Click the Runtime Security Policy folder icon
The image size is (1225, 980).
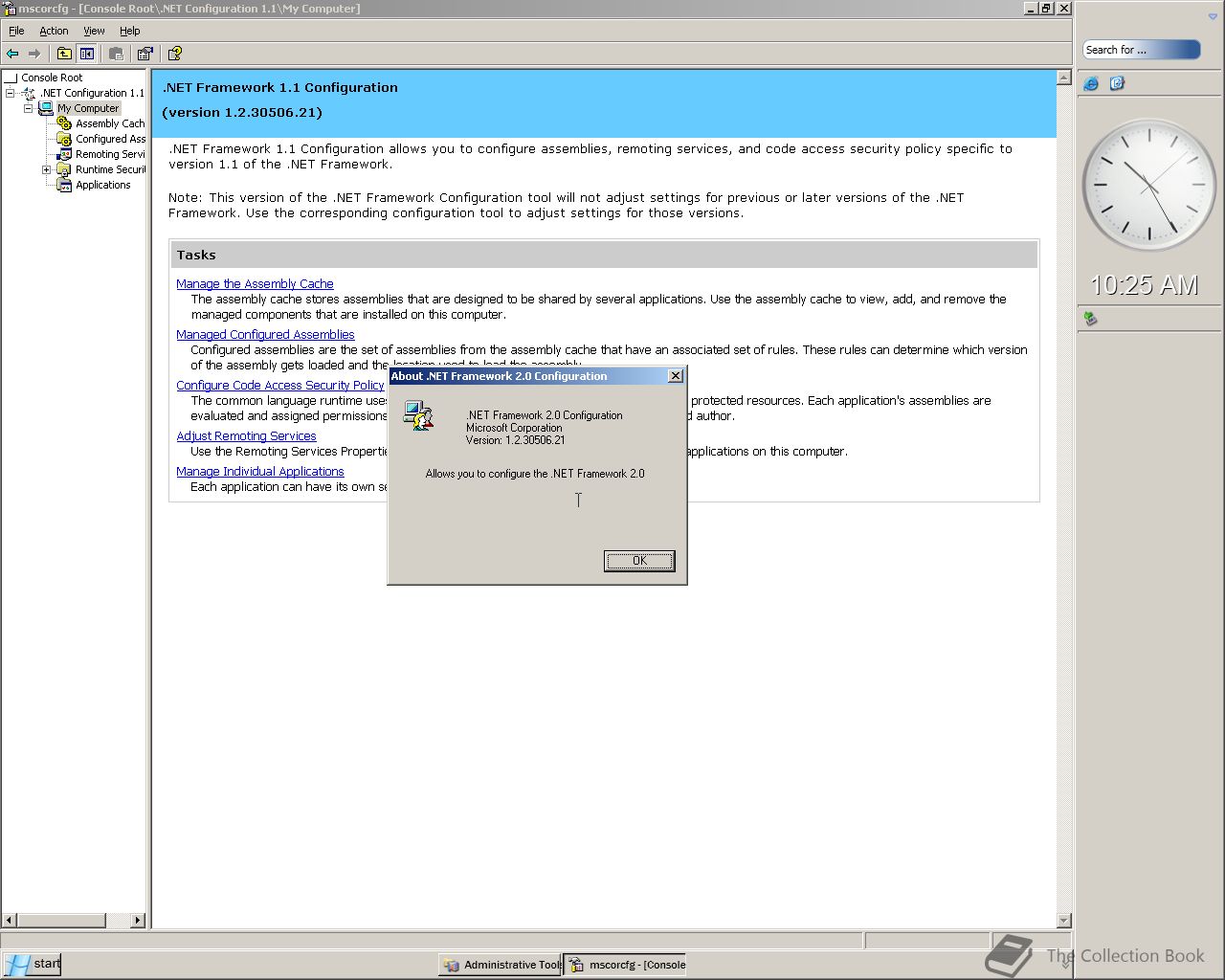click(x=64, y=169)
